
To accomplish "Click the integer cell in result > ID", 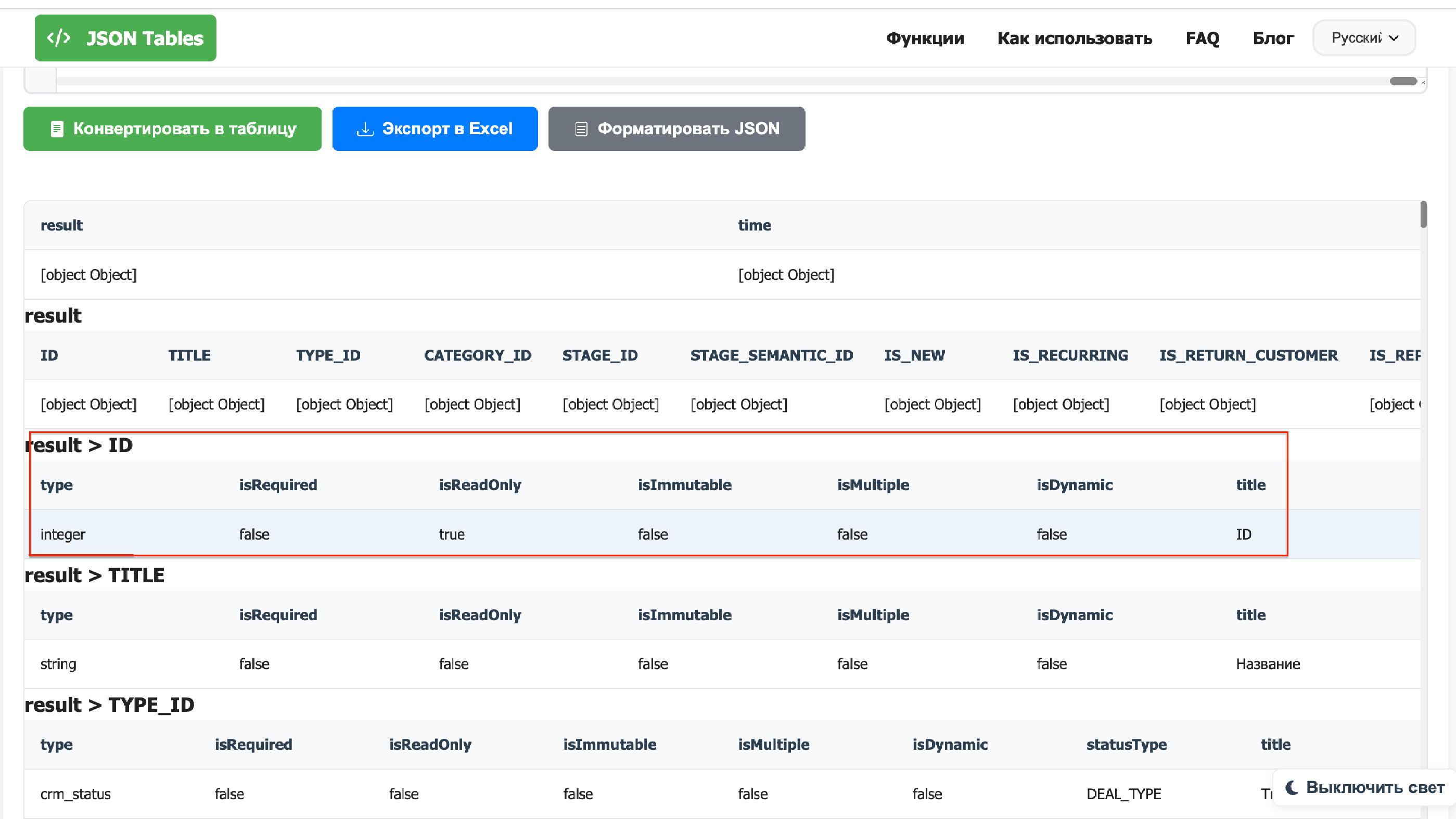I will click(x=63, y=534).
